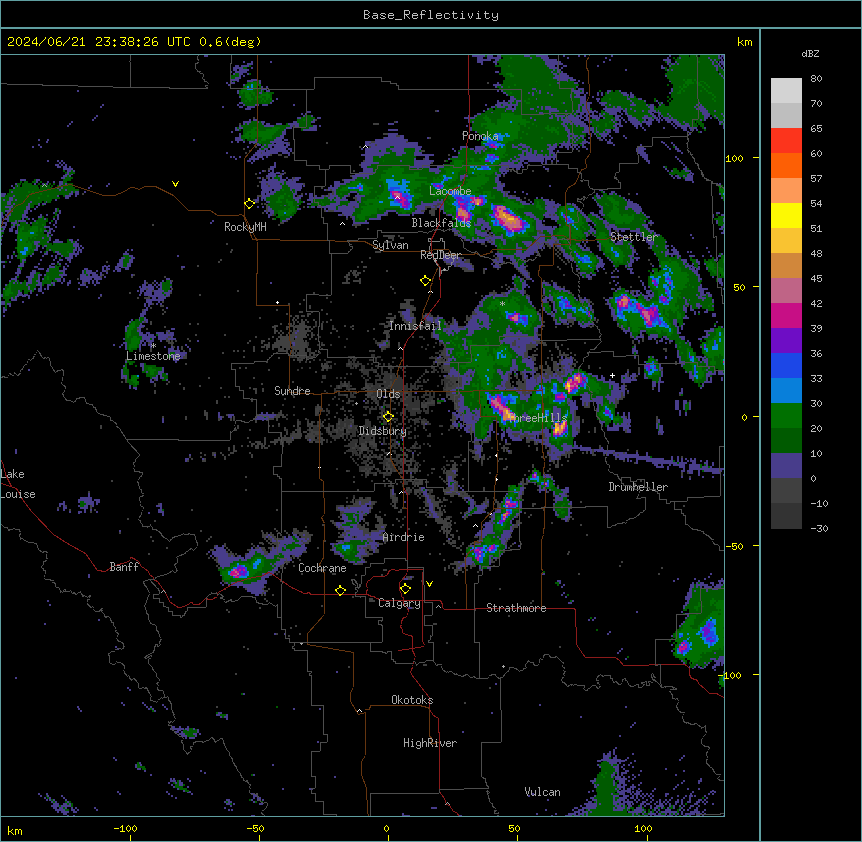Viewport: 862px width, 842px height.
Task: Click the 50 tick on the bottom axis
Action: point(514,828)
